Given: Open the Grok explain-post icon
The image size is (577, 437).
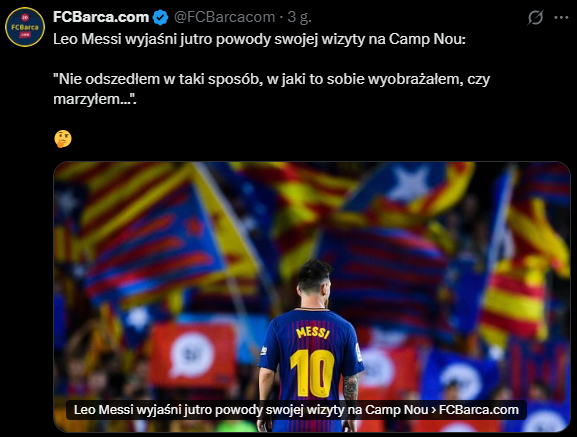Looking at the screenshot, I should pyautogui.click(x=535, y=17).
